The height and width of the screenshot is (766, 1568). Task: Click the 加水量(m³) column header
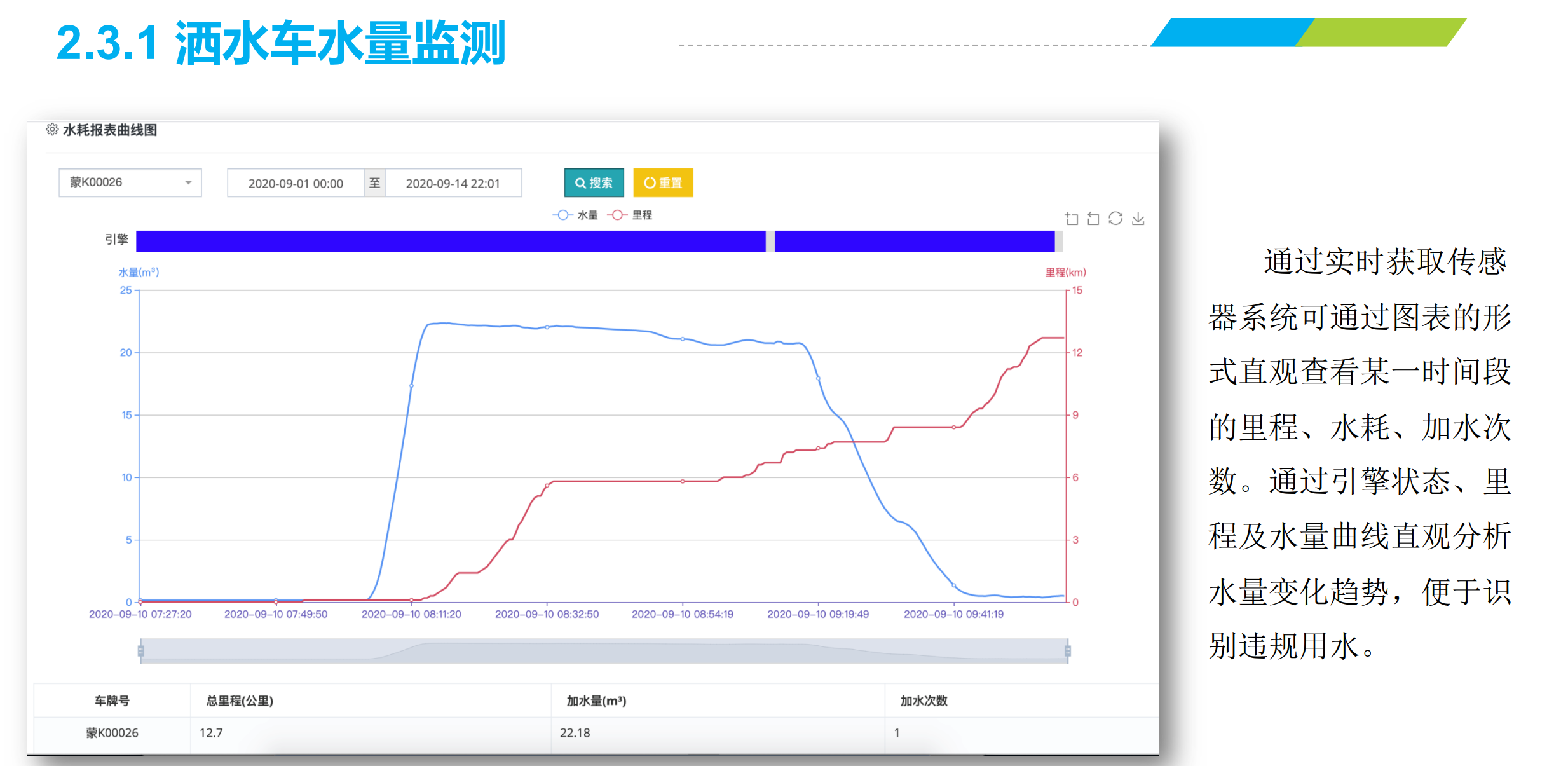(596, 701)
